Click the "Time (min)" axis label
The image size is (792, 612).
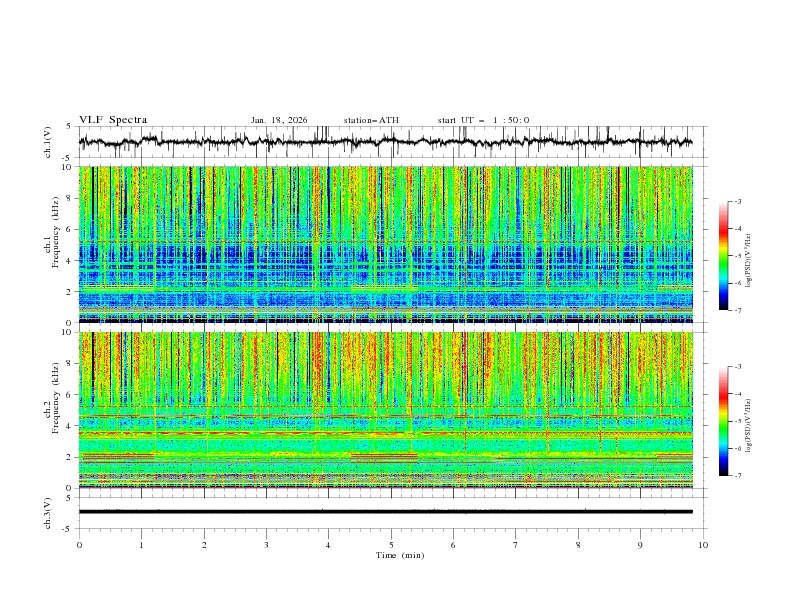pyautogui.click(x=400, y=555)
